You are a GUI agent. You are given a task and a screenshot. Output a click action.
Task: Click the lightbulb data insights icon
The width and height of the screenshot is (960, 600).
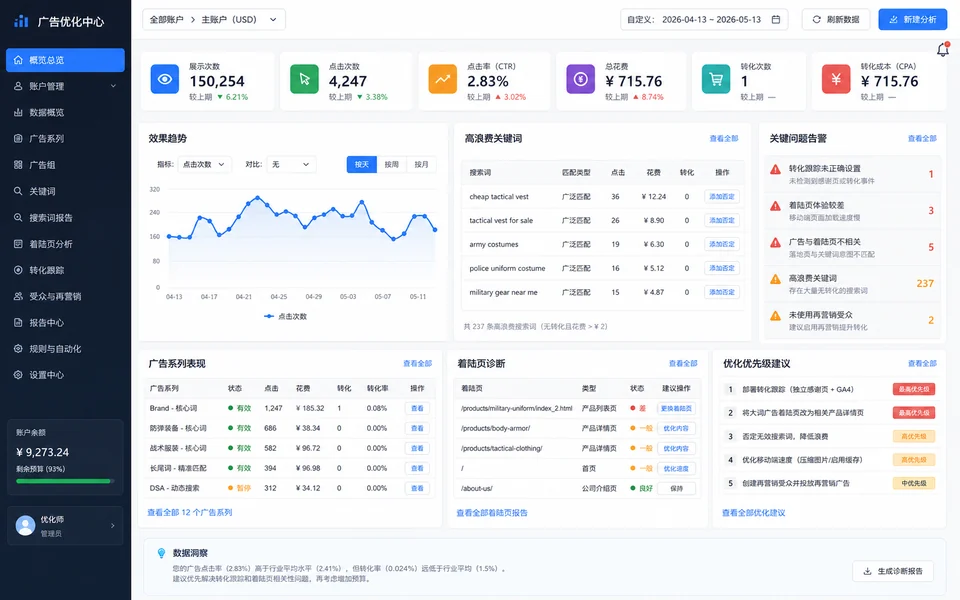[161, 553]
